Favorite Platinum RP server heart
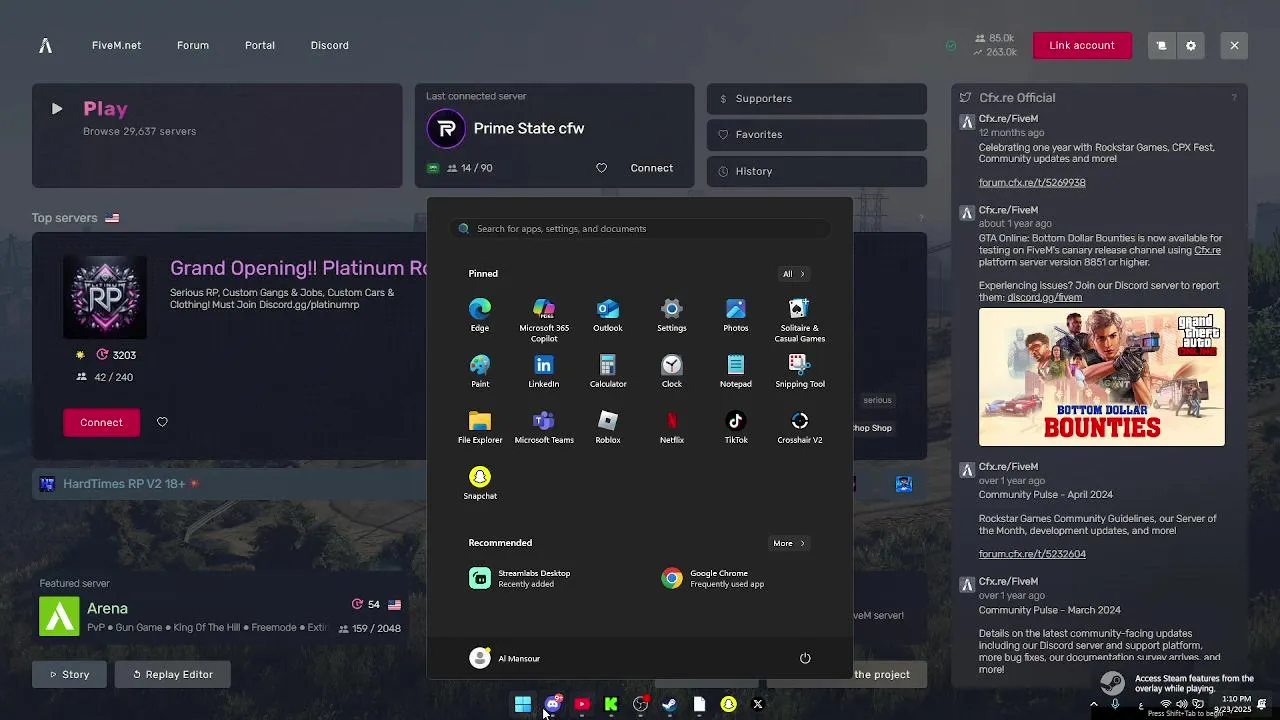Image resolution: width=1280 pixels, height=720 pixels. [162, 422]
